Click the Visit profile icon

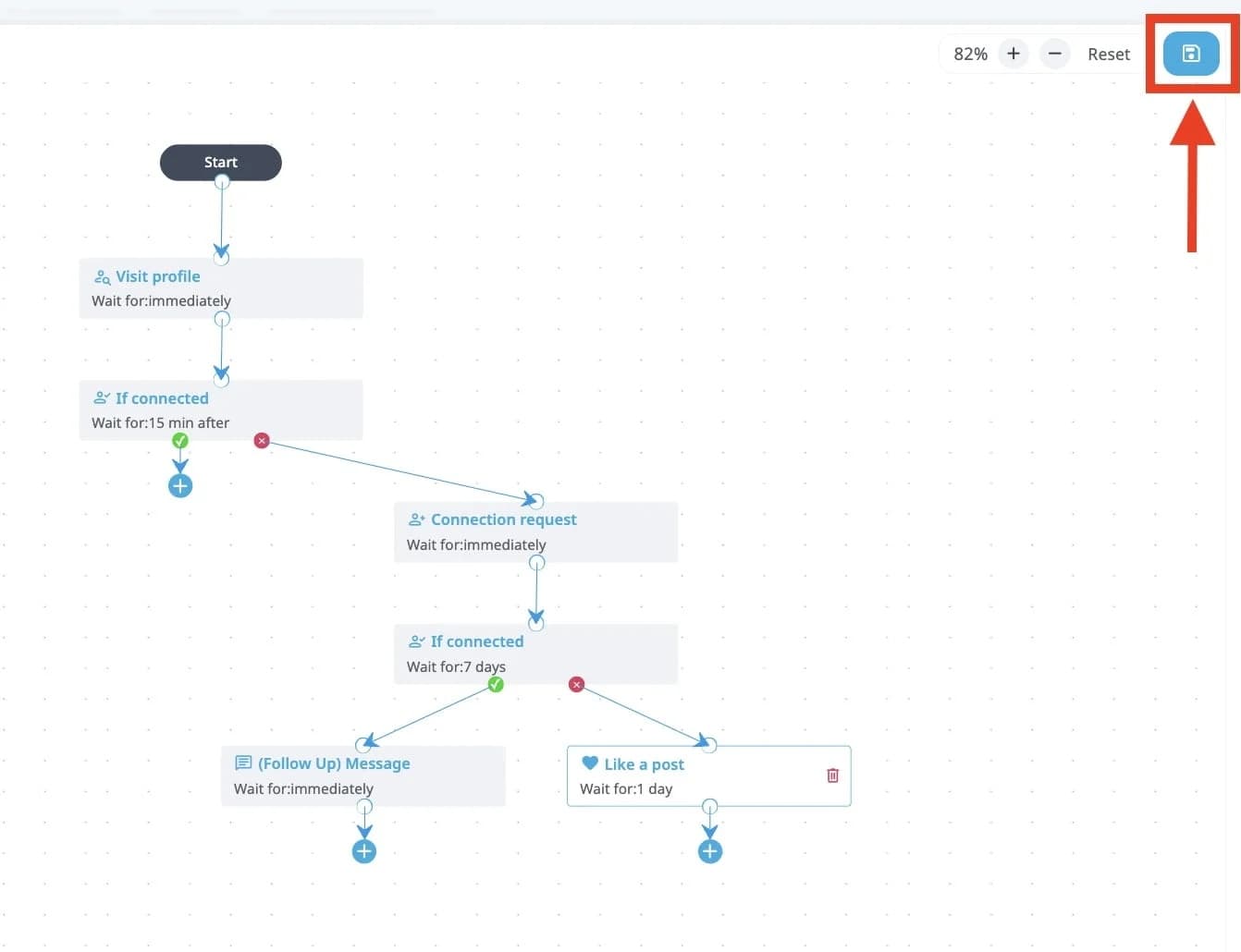click(x=103, y=277)
